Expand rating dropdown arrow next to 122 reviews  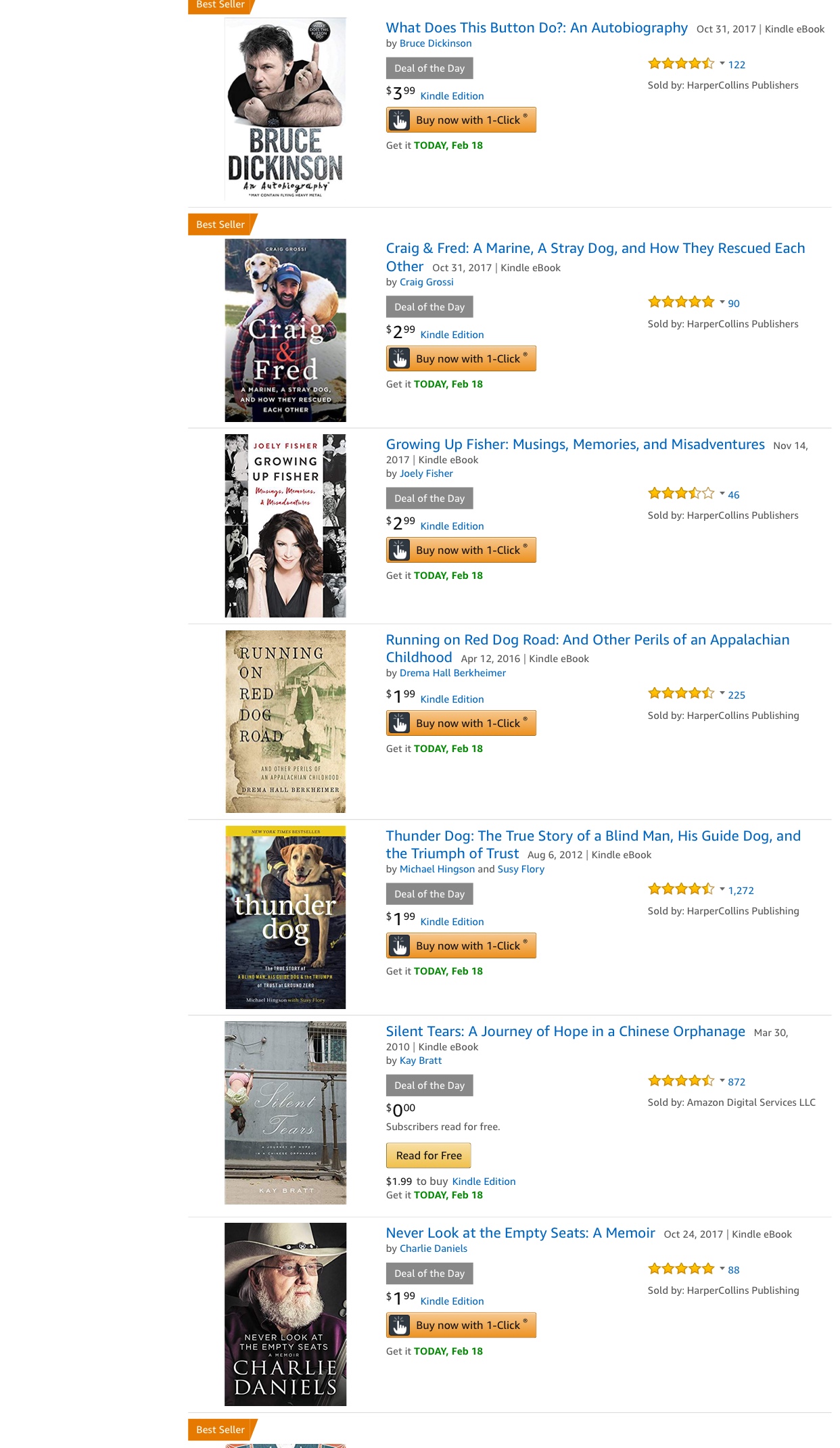pyautogui.click(x=722, y=64)
